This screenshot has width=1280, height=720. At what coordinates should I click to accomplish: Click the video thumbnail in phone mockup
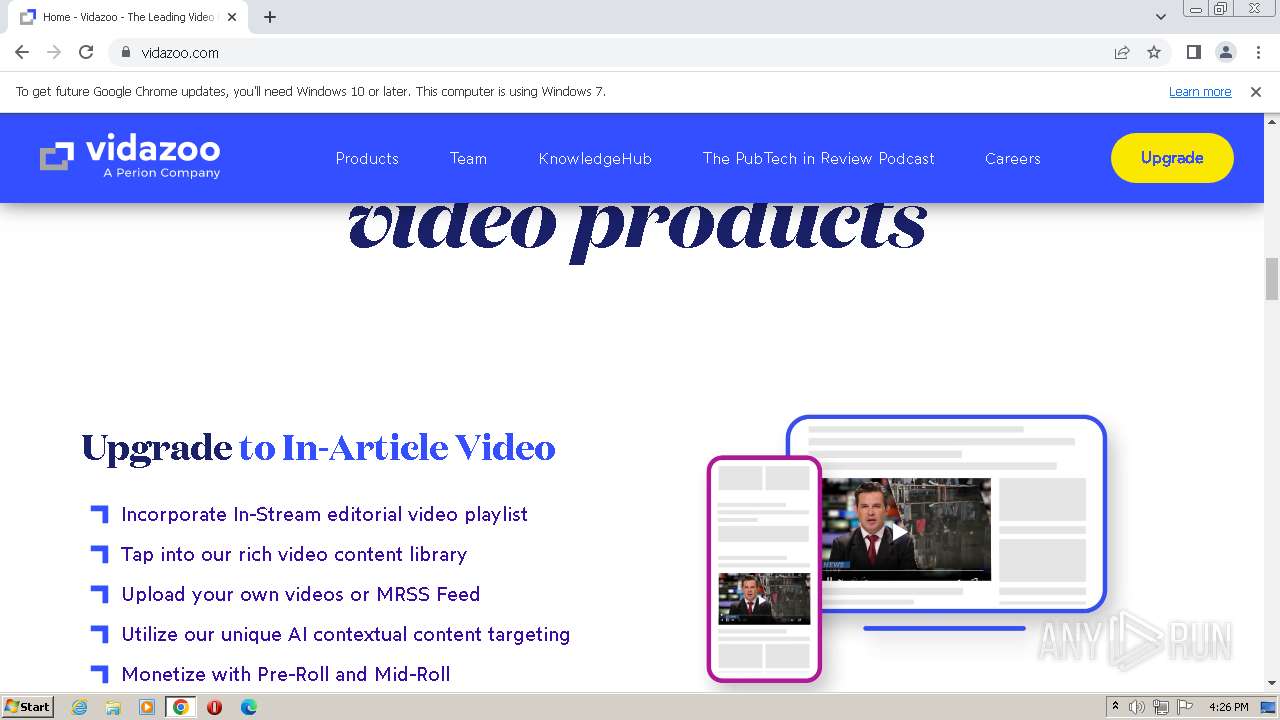pyautogui.click(x=764, y=599)
